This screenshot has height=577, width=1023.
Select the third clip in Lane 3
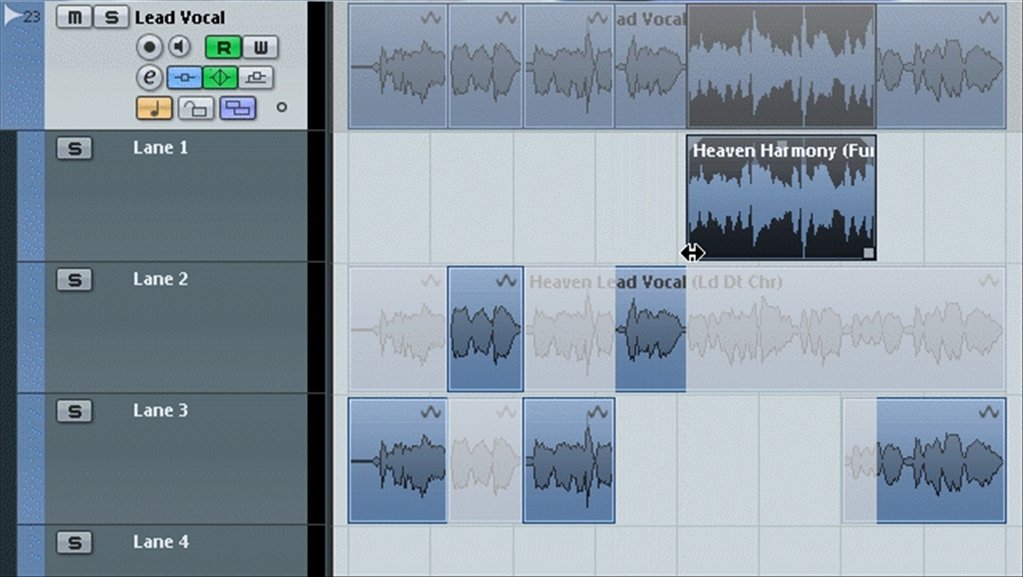(569, 460)
